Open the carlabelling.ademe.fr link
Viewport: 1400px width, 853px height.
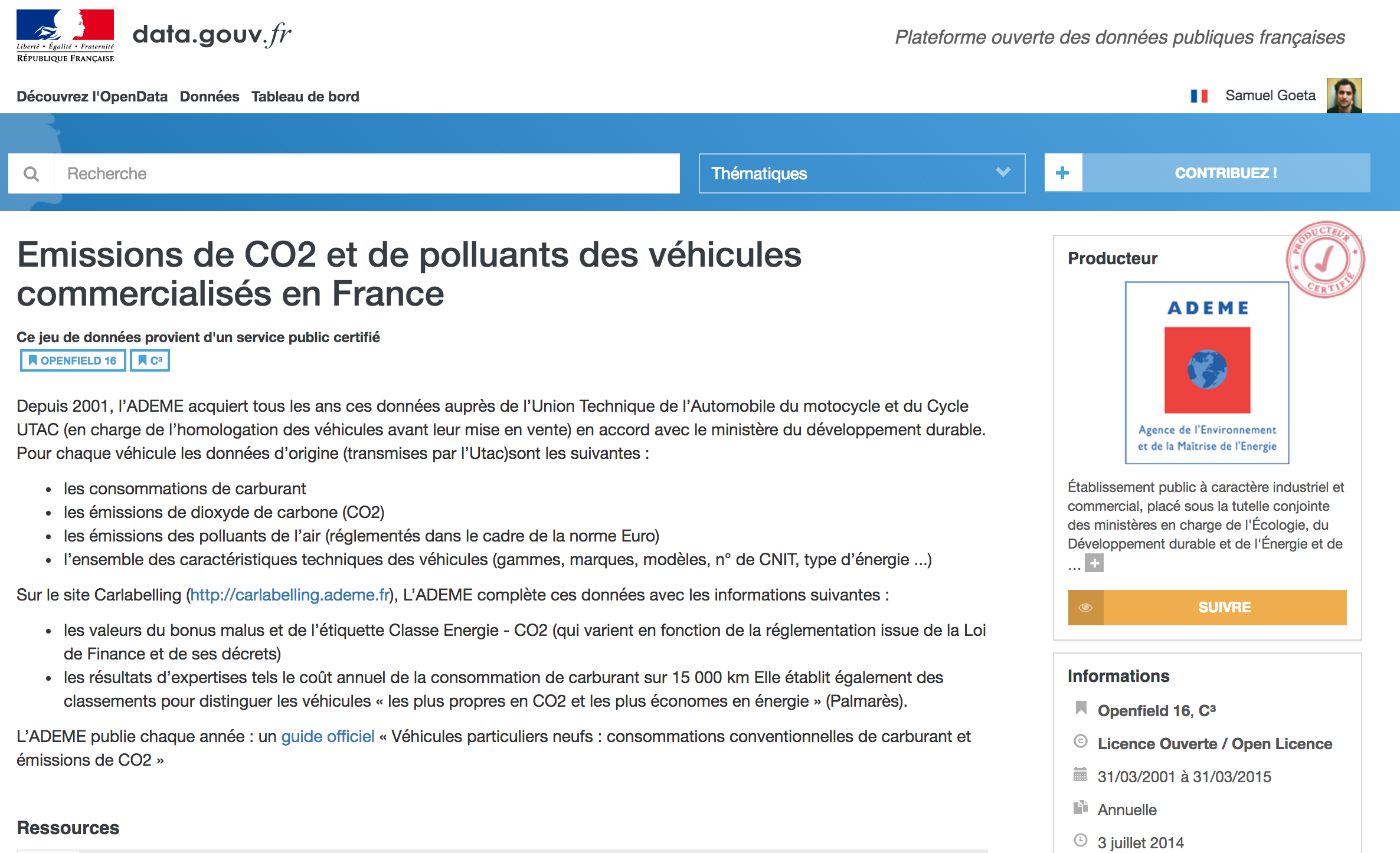coord(290,595)
